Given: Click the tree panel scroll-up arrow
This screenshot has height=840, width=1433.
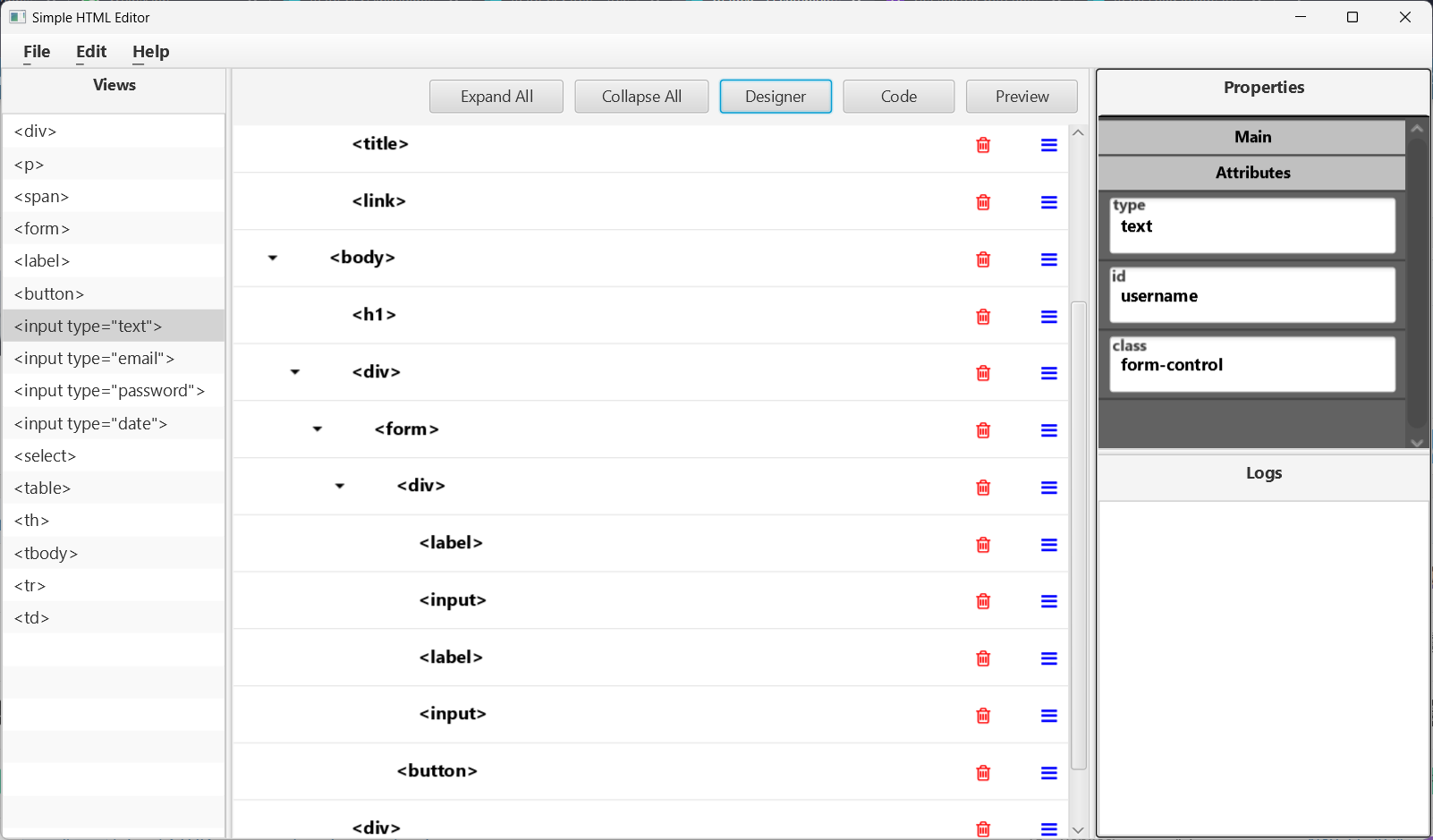Looking at the screenshot, I should [x=1079, y=133].
